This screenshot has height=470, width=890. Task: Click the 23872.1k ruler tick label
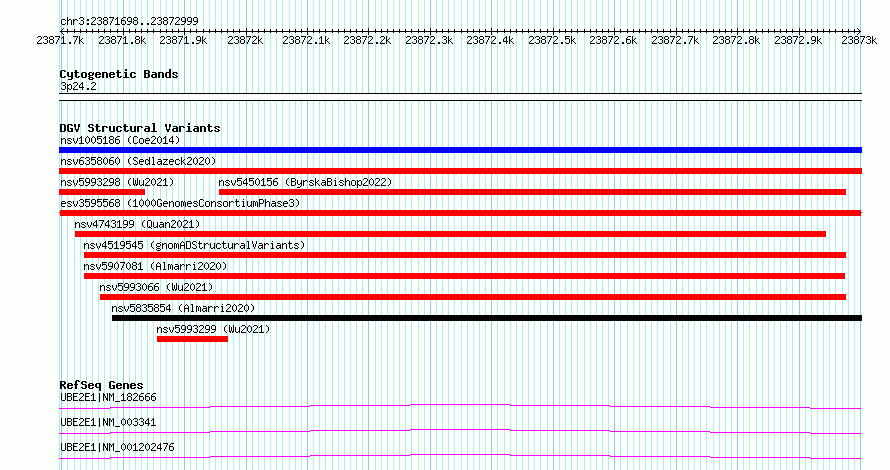pyautogui.click(x=307, y=40)
